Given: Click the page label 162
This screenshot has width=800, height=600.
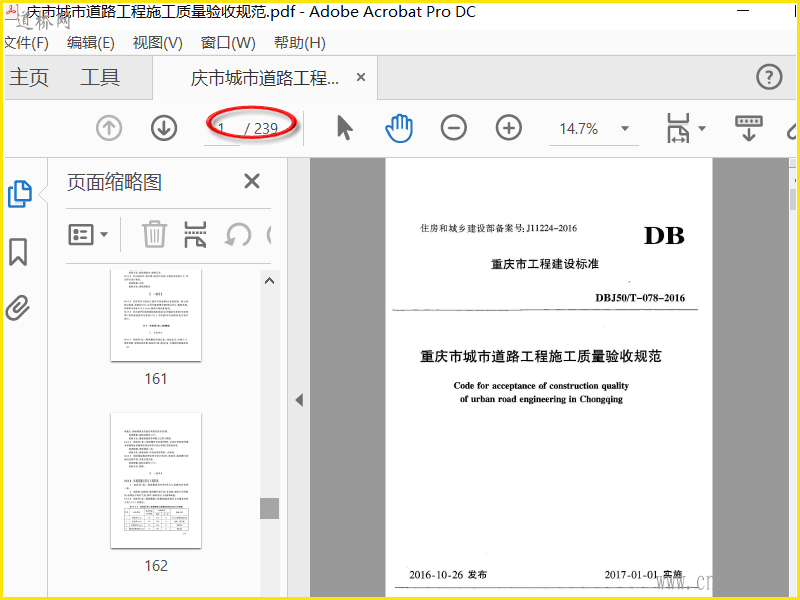Looking at the screenshot, I should (x=156, y=566).
